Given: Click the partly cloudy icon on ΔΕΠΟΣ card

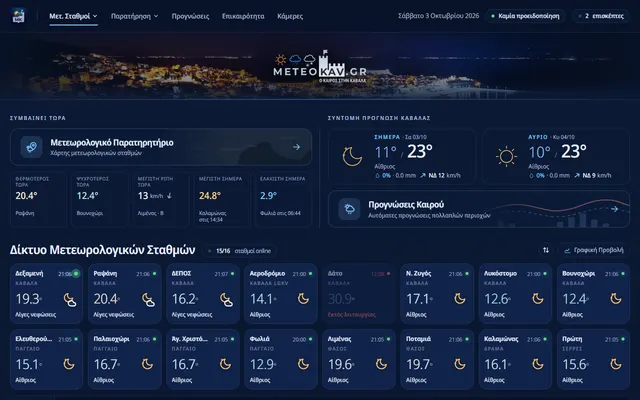Looking at the screenshot, I should [x=226, y=300].
